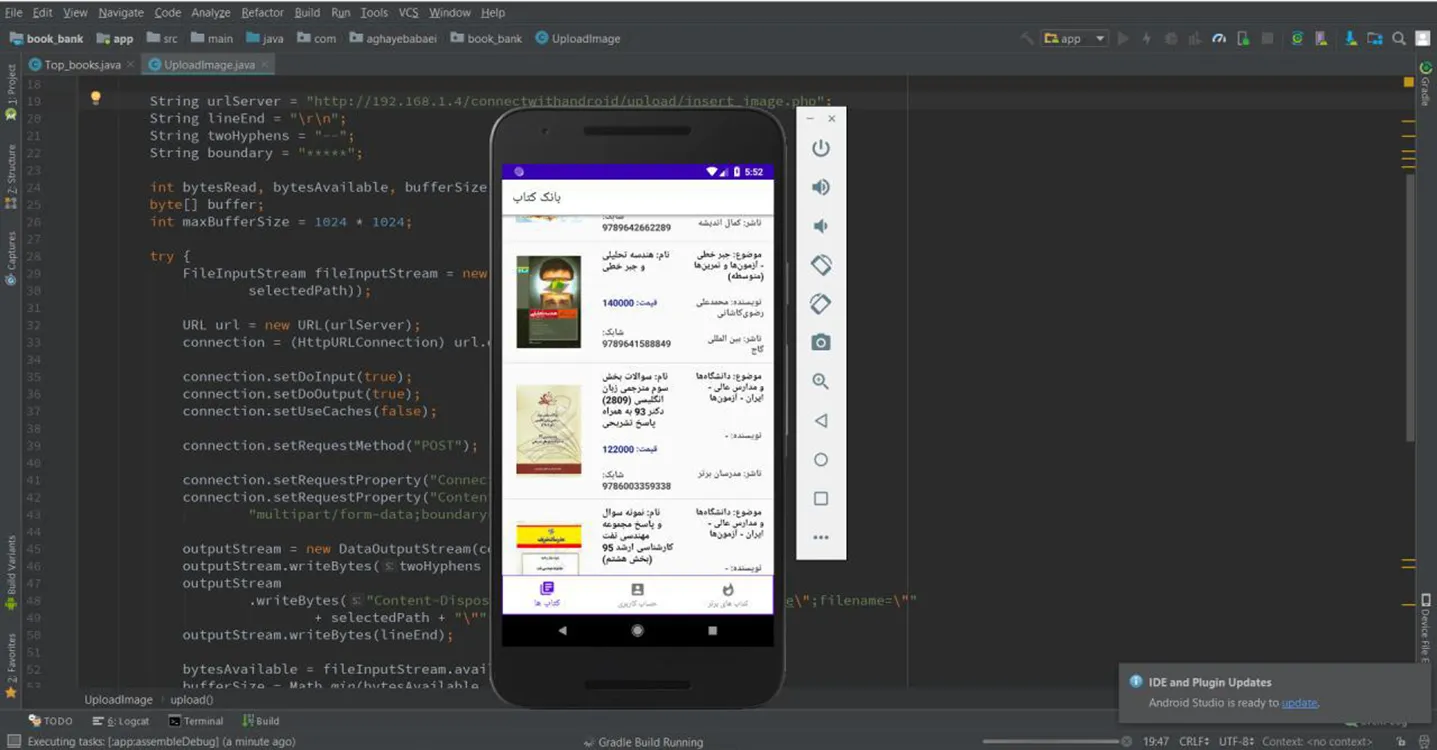Open the UTF-8 encoding selector

click(x=1234, y=742)
